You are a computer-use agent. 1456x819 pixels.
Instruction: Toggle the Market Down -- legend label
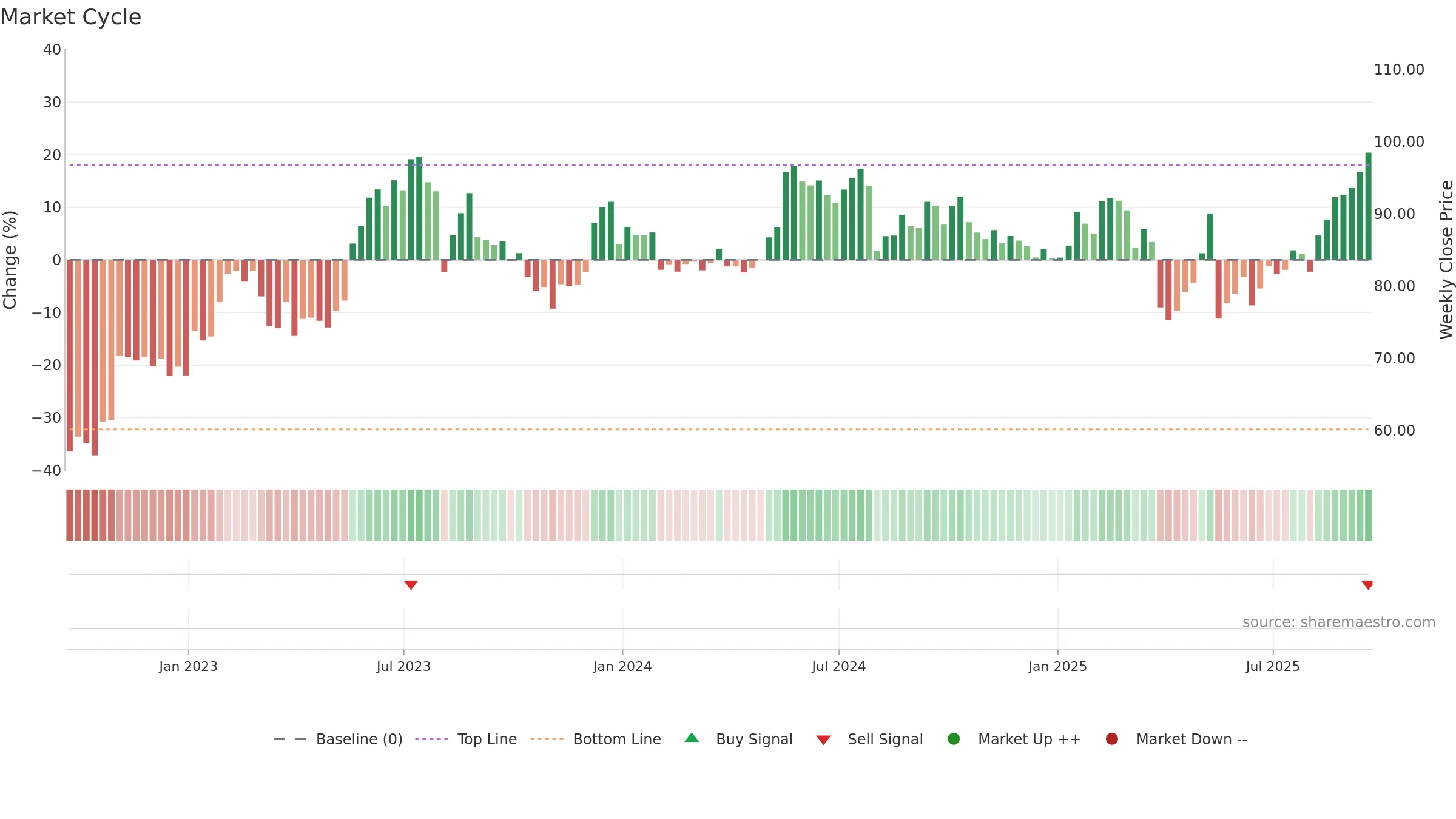point(1191,739)
